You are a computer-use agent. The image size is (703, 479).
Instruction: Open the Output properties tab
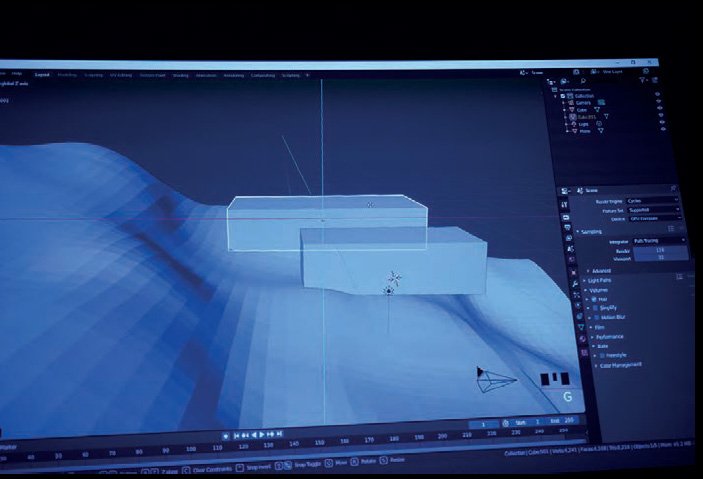coord(568,227)
